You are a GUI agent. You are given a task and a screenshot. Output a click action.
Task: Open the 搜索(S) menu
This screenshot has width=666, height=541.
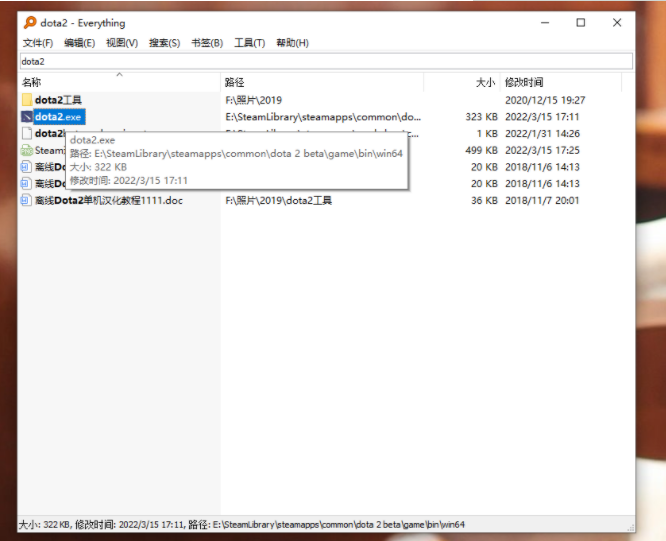coord(164,43)
